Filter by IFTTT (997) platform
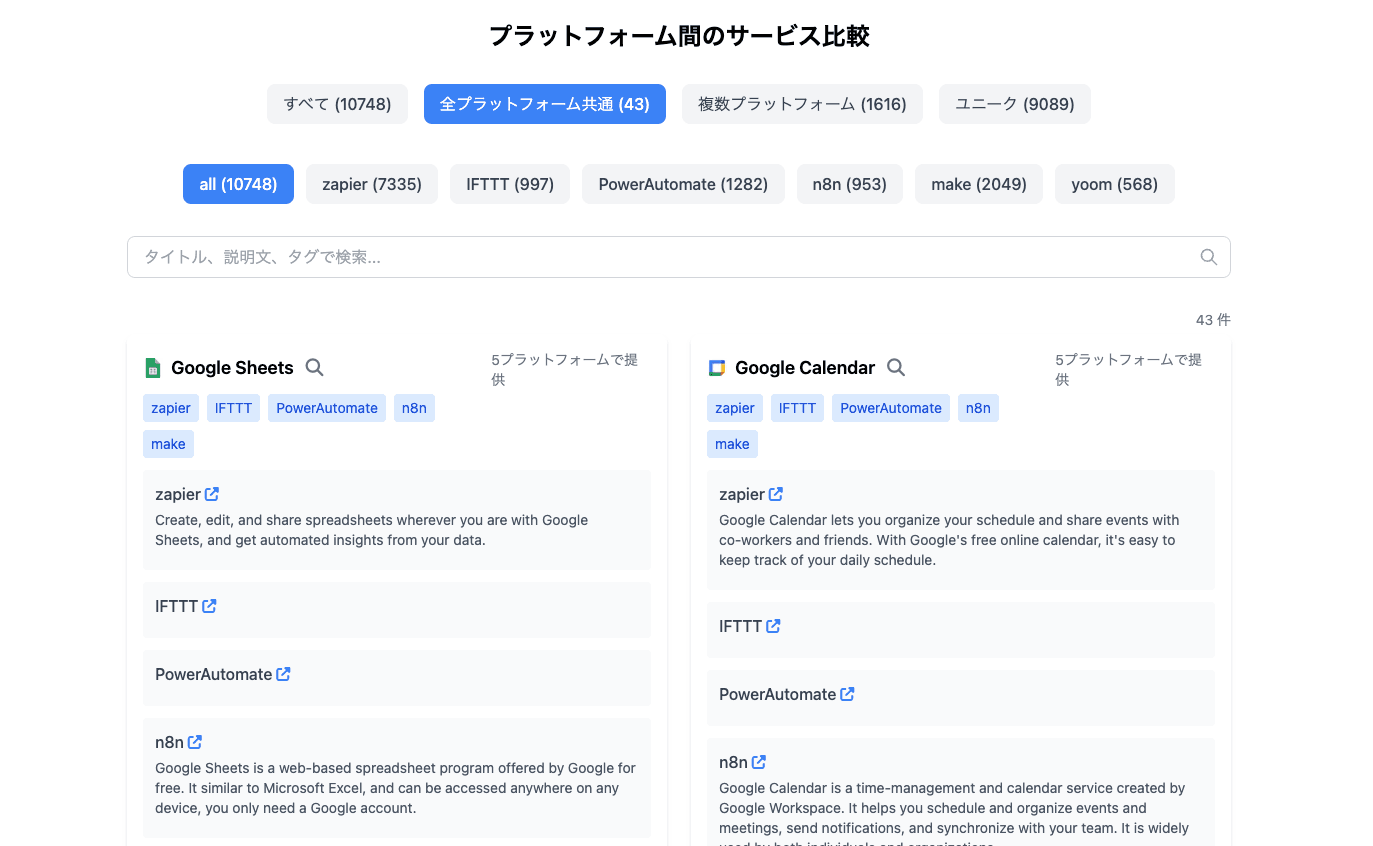The height and width of the screenshot is (846, 1373). click(x=510, y=184)
